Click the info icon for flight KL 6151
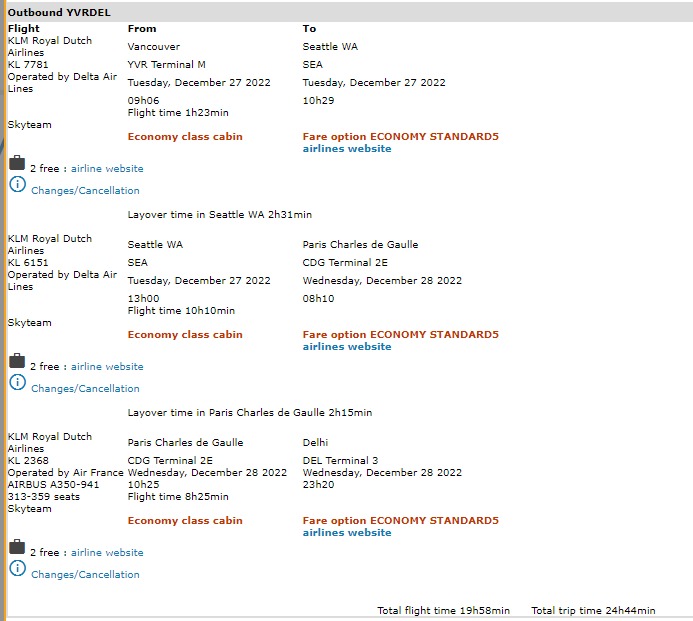 pyautogui.click(x=17, y=382)
